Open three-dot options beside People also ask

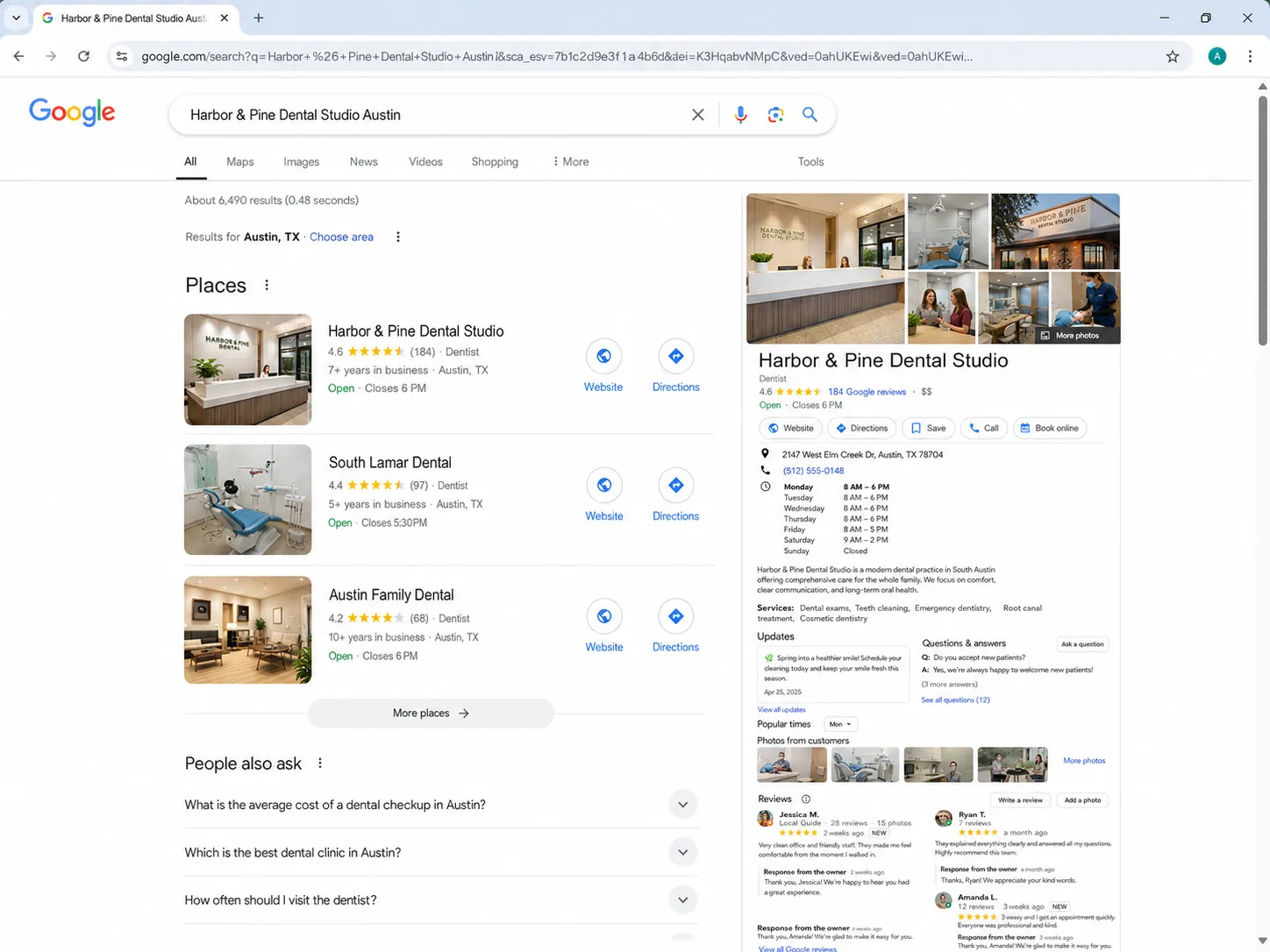pos(320,764)
